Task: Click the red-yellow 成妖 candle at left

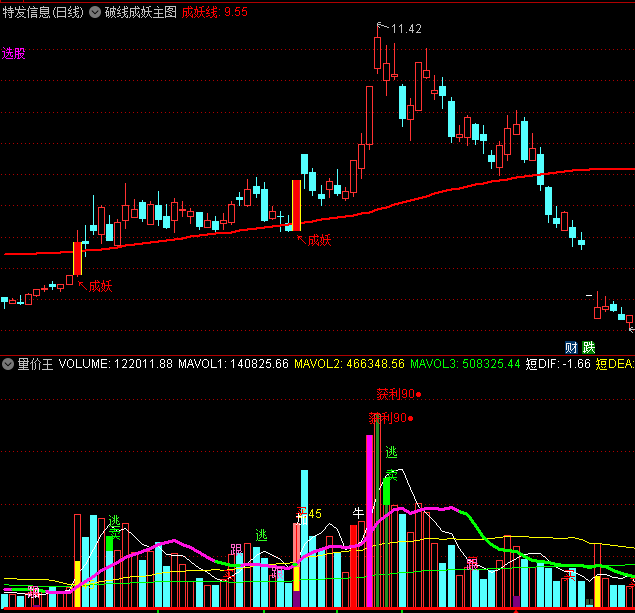Action: point(77,258)
